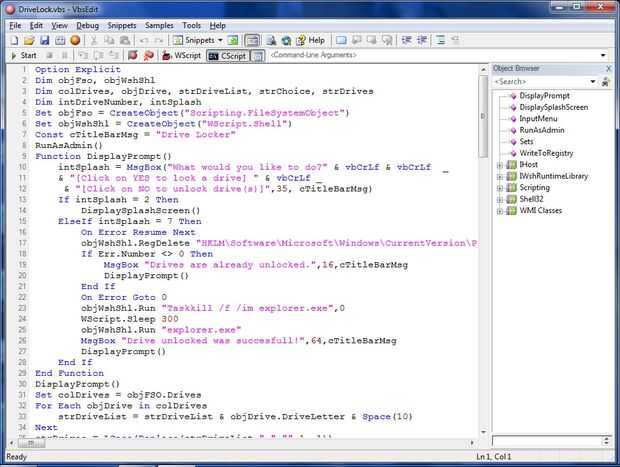Click the first indent lines icon
620x467 pixels.
(406, 40)
